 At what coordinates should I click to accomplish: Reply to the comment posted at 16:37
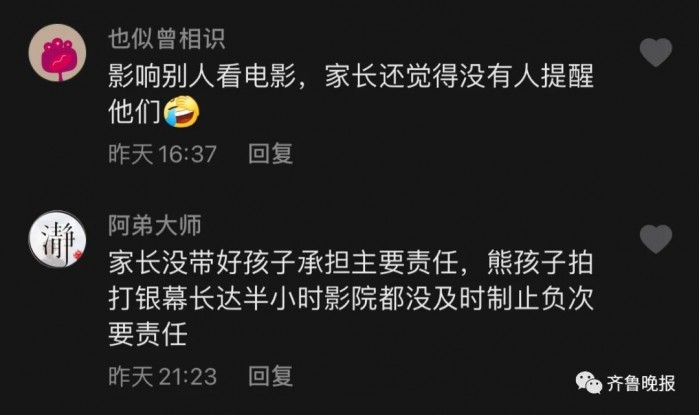point(271,154)
